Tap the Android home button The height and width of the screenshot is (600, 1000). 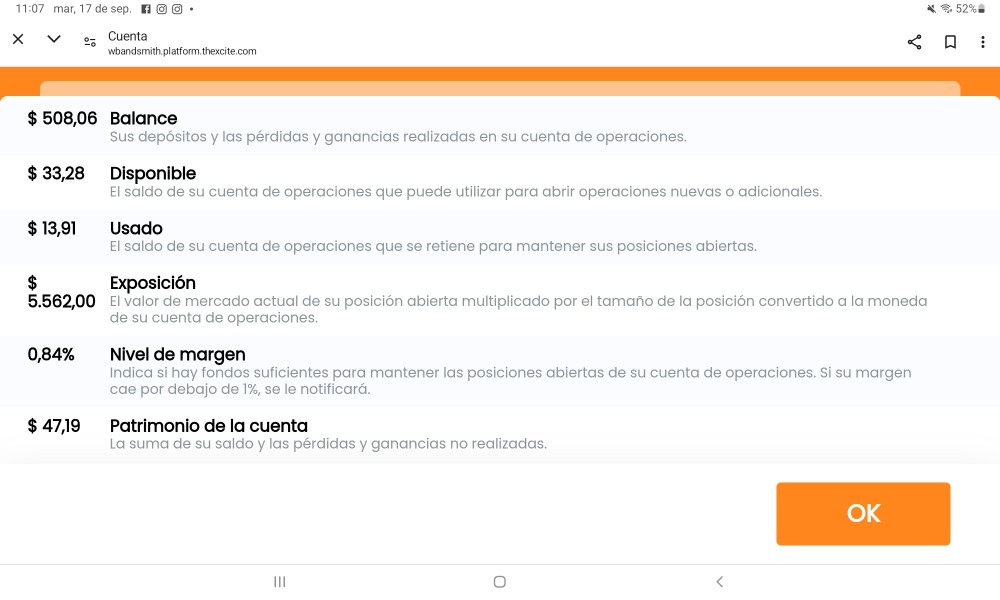(499, 582)
